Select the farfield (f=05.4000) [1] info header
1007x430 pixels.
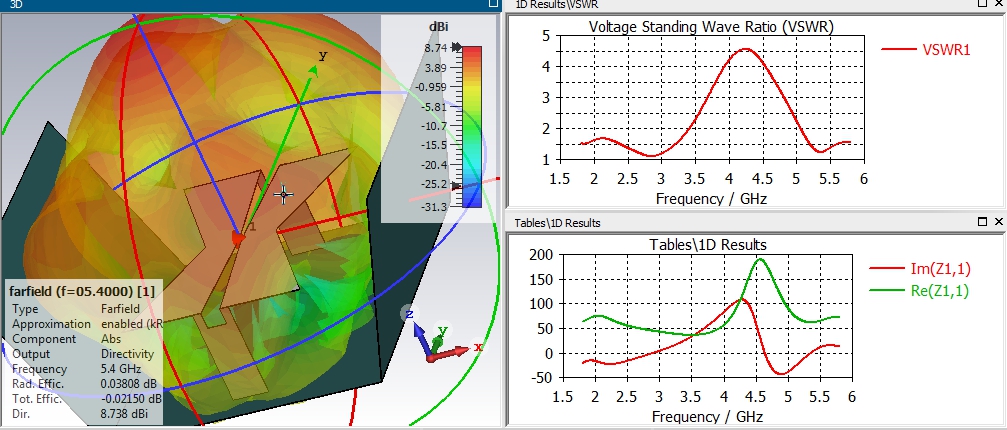82,291
